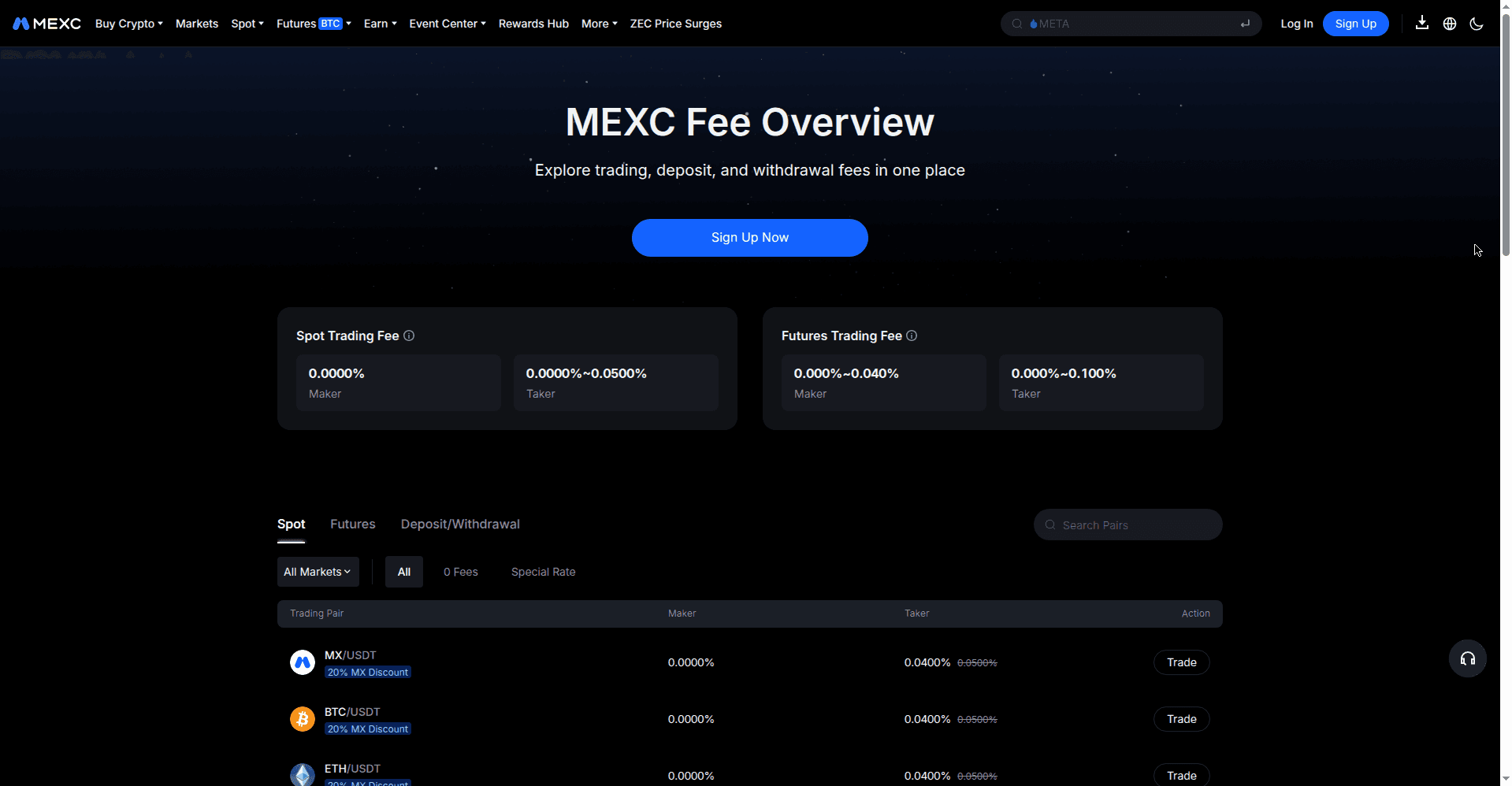Screen dimensions: 1512x786
Task: Open the Markets page link
Action: (x=197, y=24)
